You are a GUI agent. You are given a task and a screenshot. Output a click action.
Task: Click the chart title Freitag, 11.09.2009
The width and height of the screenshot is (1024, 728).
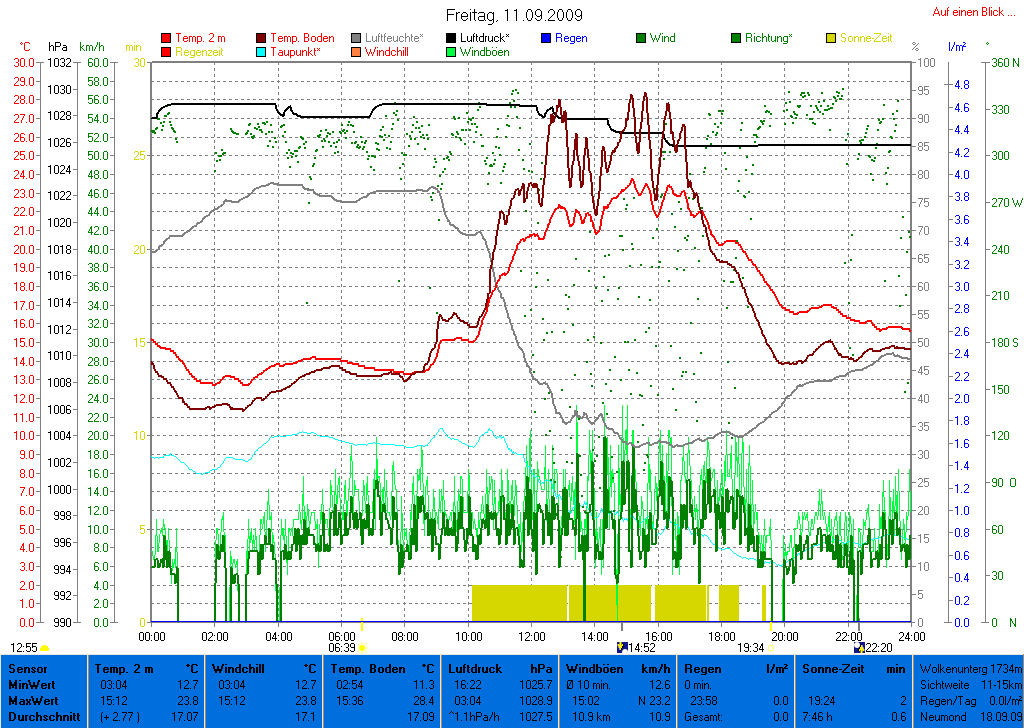(x=514, y=16)
